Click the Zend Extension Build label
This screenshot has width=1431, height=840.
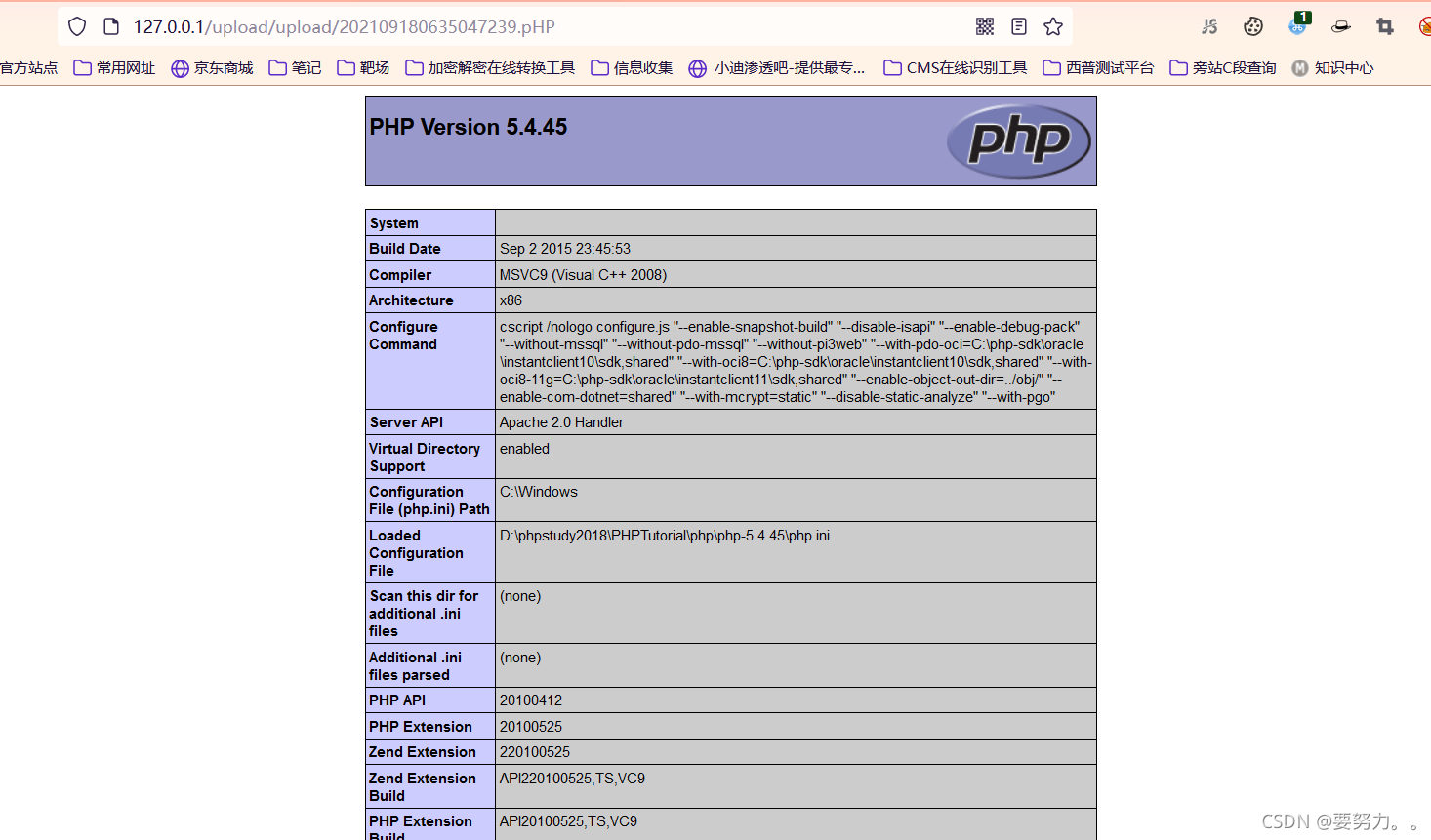[423, 787]
